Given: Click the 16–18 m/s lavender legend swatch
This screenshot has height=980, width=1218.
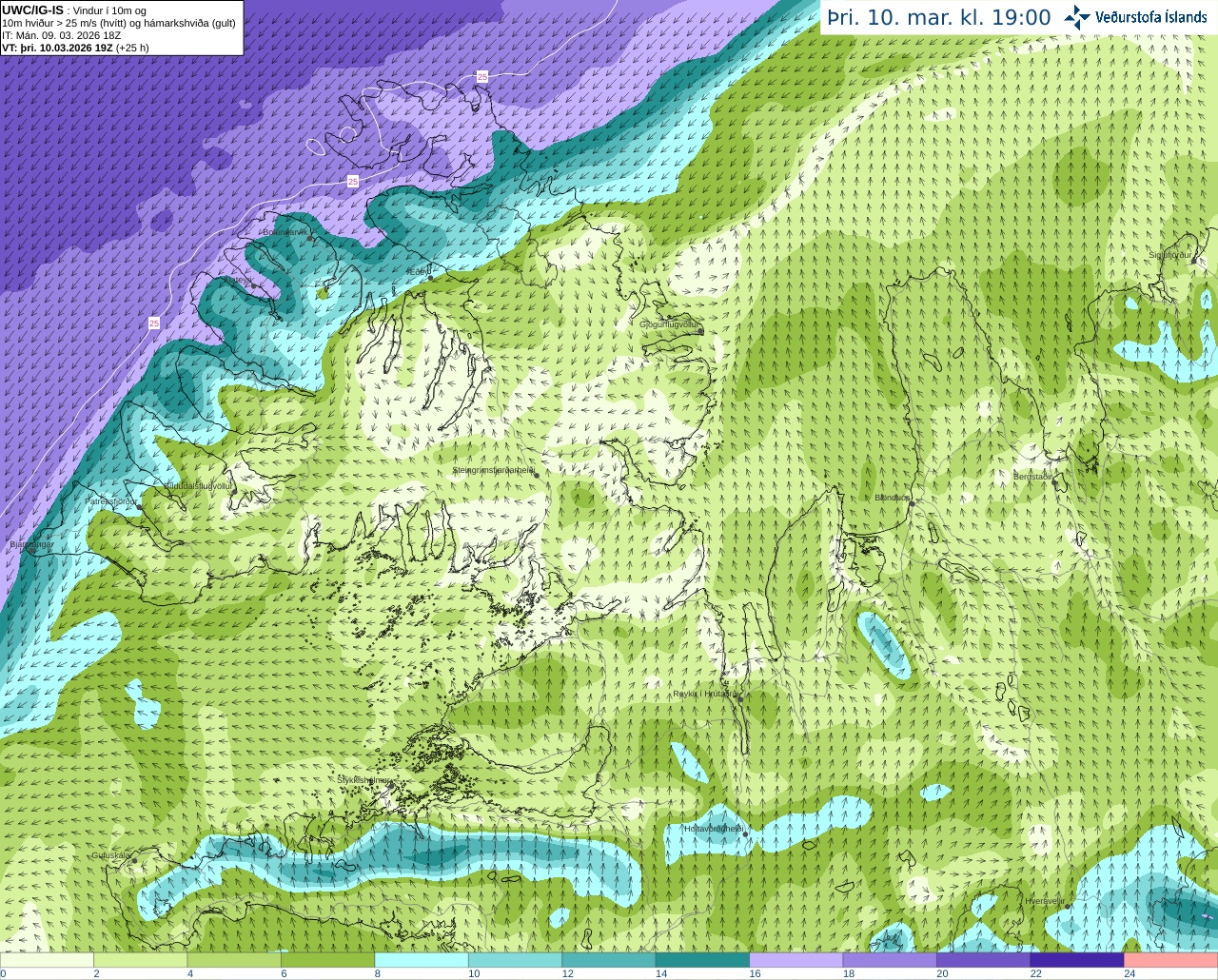Looking at the screenshot, I should pos(796,960).
